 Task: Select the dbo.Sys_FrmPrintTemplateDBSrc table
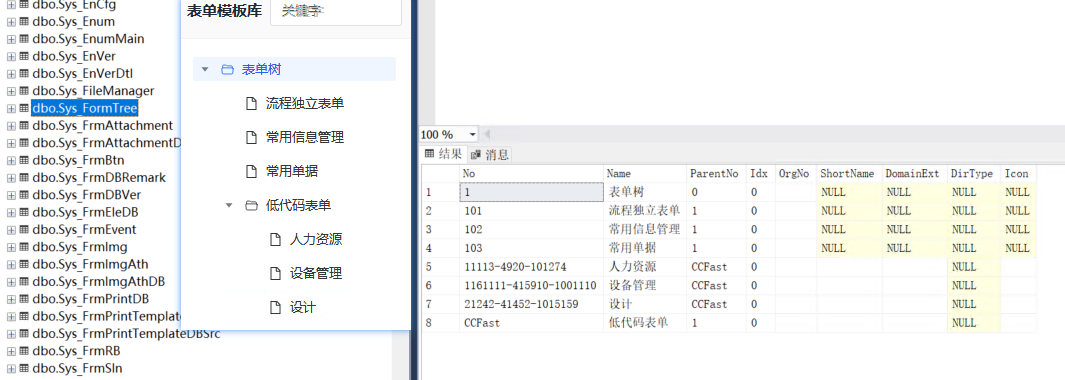(x=126, y=334)
